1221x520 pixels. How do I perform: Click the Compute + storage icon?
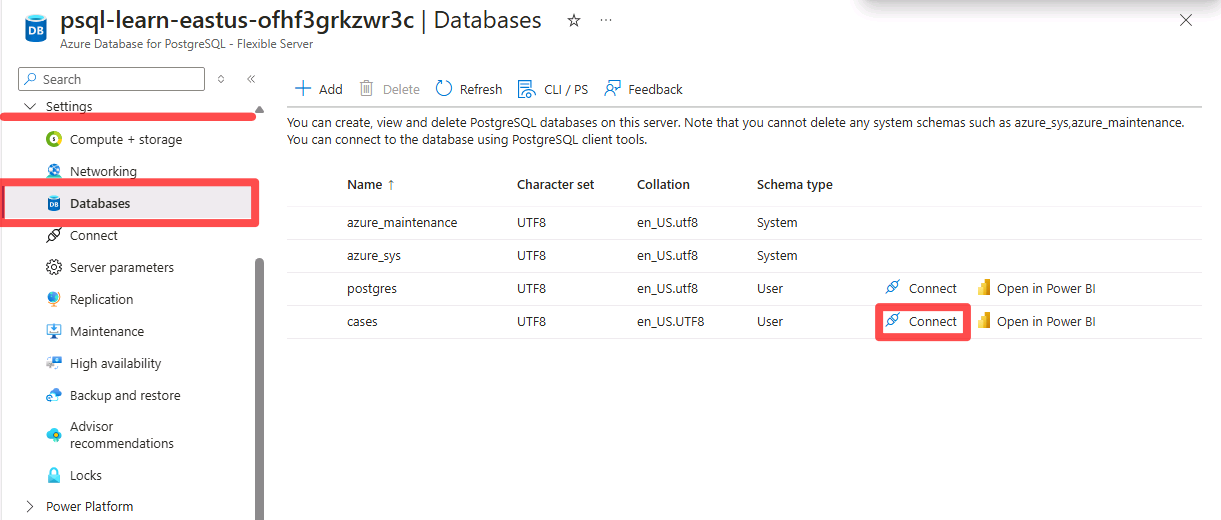tap(54, 139)
